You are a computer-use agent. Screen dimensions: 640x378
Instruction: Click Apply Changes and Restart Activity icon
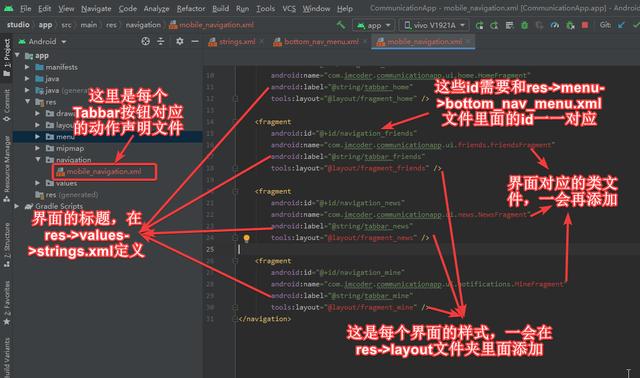494,25
